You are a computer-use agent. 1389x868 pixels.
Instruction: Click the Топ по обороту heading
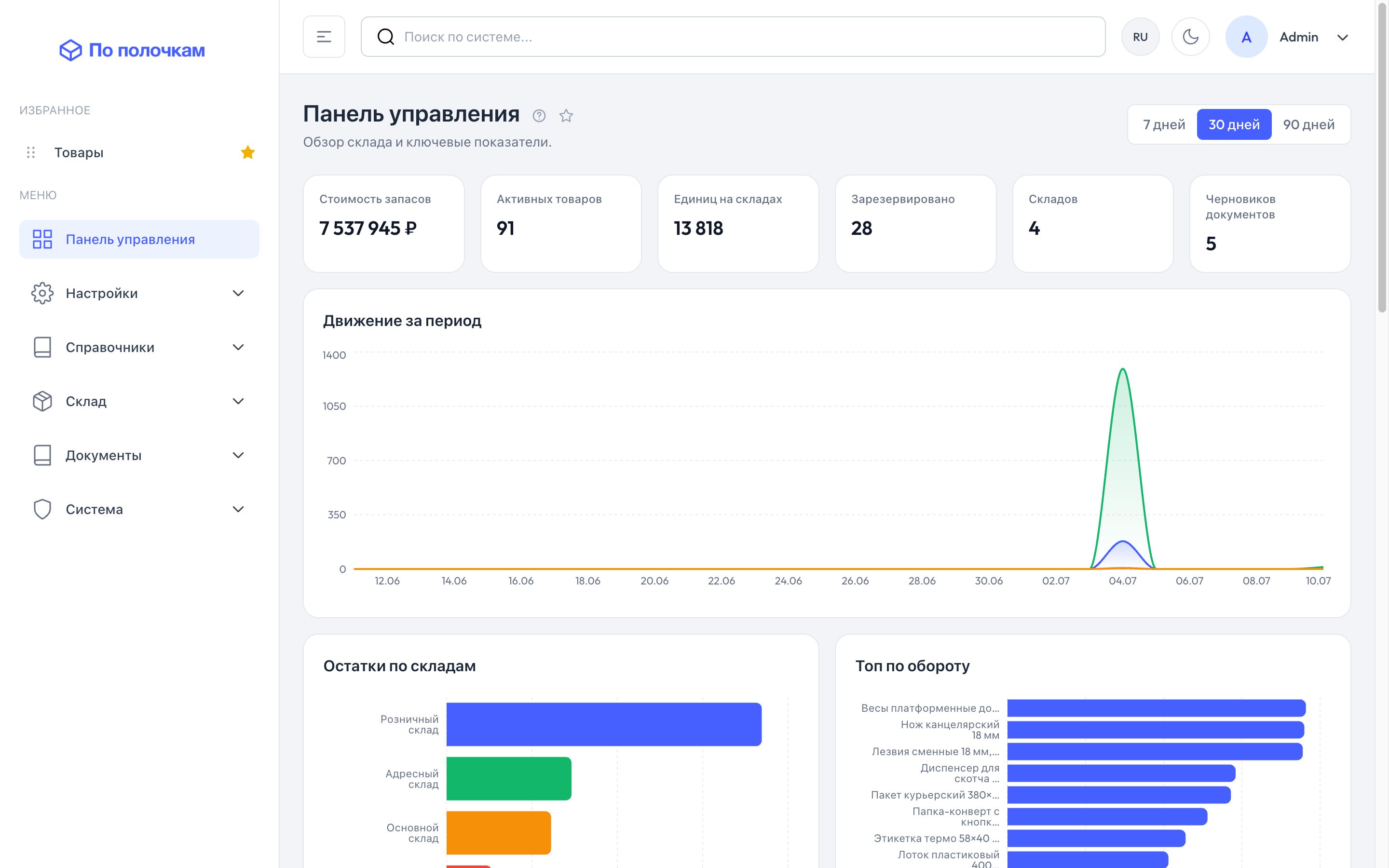[x=912, y=666]
